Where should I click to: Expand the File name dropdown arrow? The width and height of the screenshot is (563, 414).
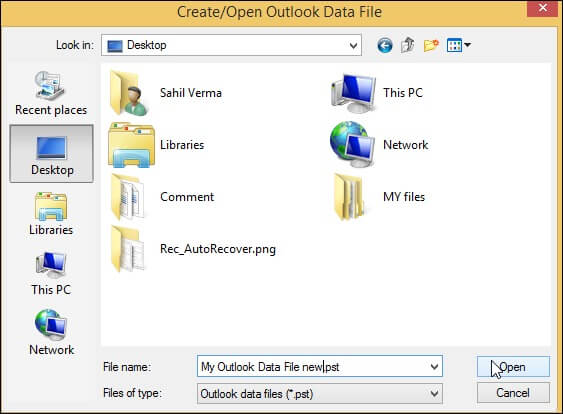(434, 367)
